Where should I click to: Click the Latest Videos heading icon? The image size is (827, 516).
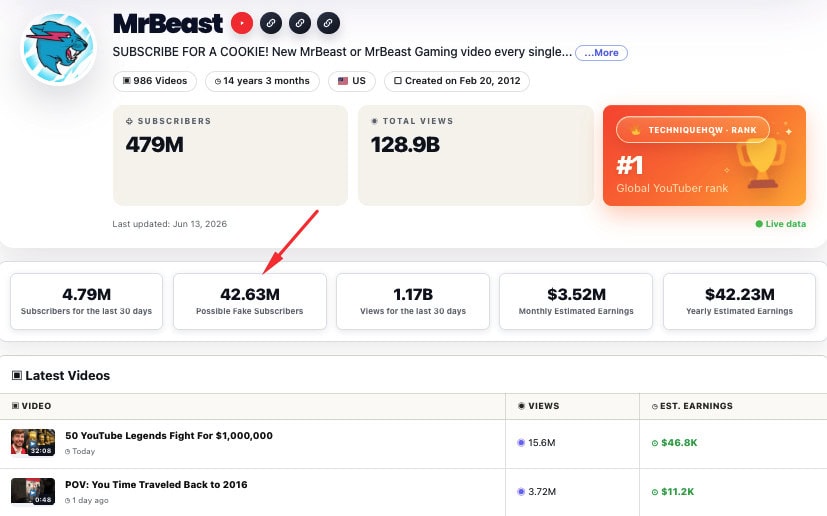coord(17,376)
